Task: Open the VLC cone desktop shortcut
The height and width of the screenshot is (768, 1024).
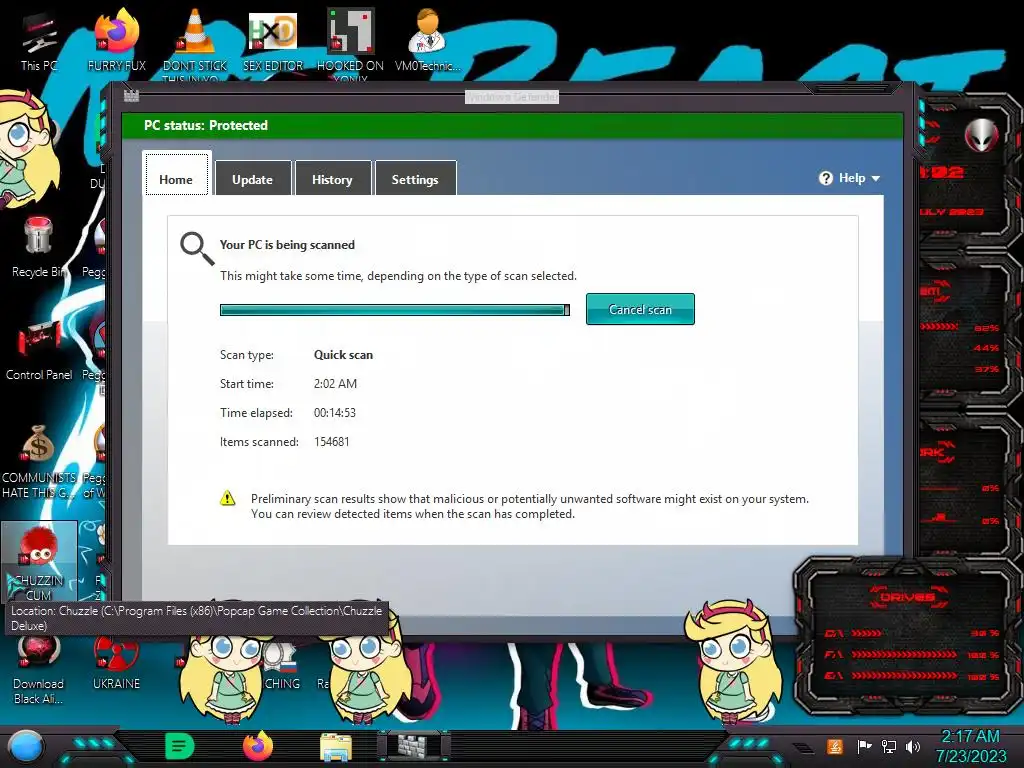Action: point(195,42)
